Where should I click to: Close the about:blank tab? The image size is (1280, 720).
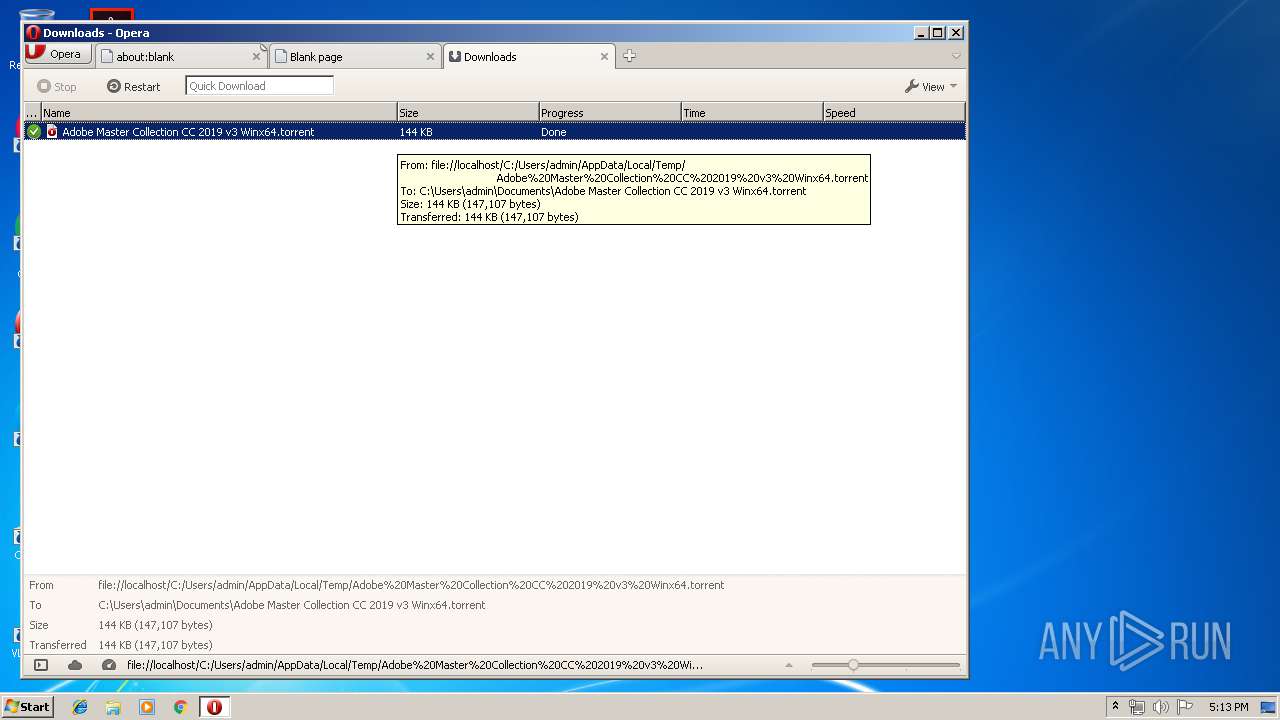[256, 57]
